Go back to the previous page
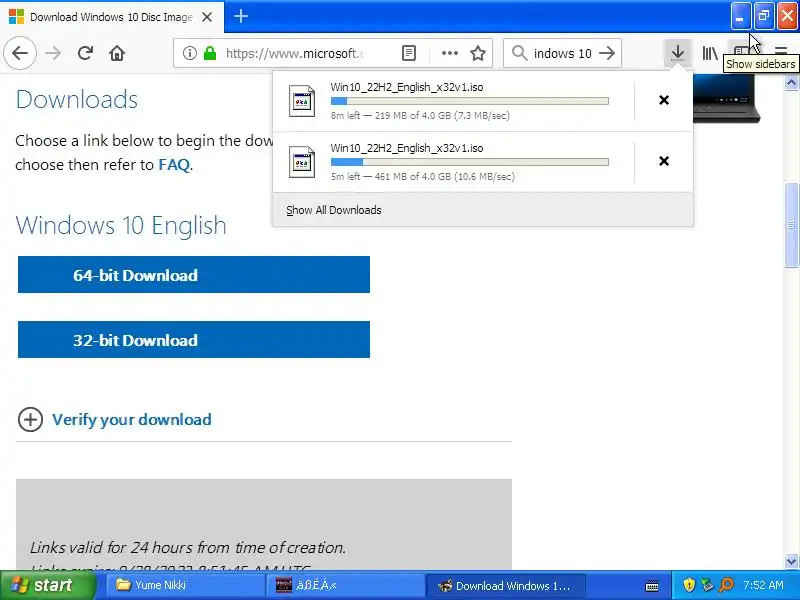This screenshot has height=600, width=800. point(20,53)
